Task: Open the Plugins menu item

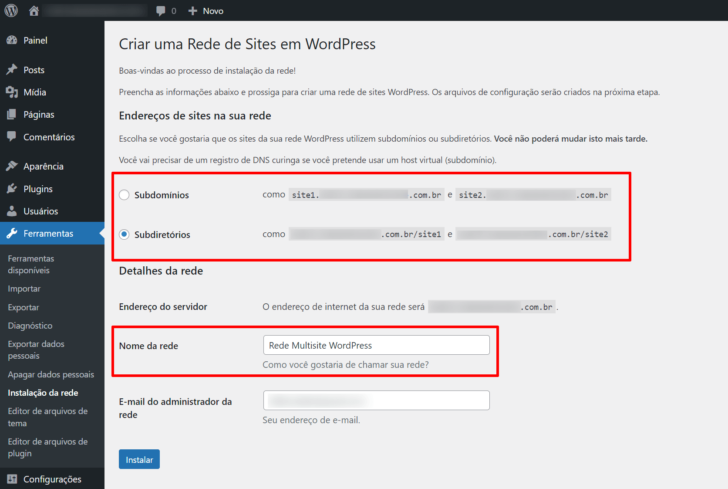Action: tap(52, 189)
